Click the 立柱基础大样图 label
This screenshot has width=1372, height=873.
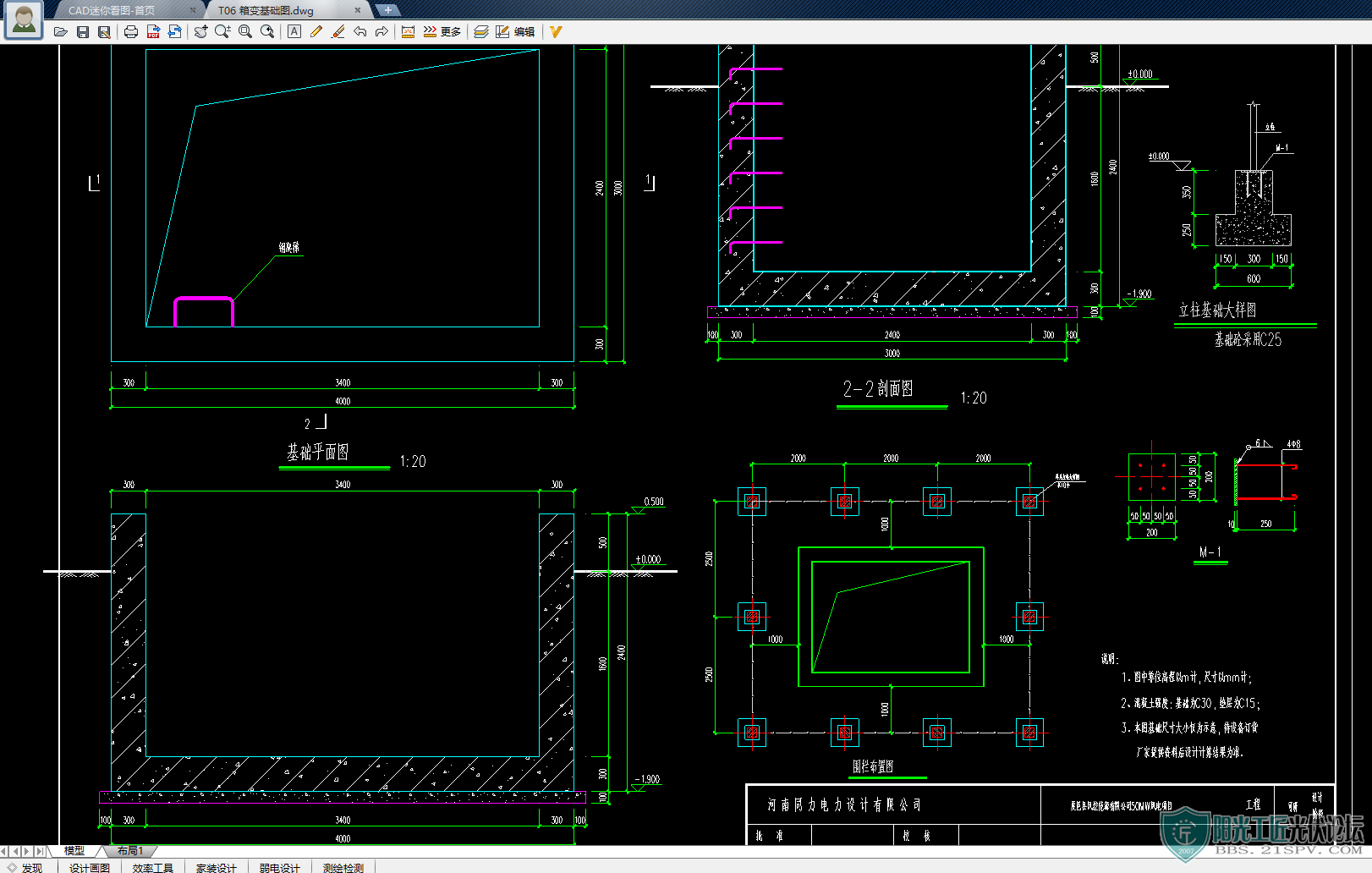(1217, 310)
